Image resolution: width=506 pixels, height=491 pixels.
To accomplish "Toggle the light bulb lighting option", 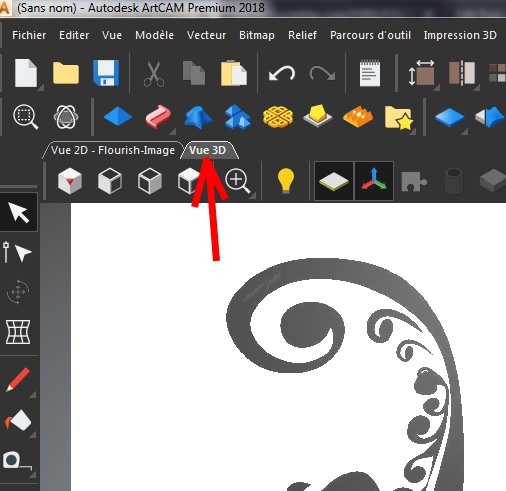I will pos(286,181).
